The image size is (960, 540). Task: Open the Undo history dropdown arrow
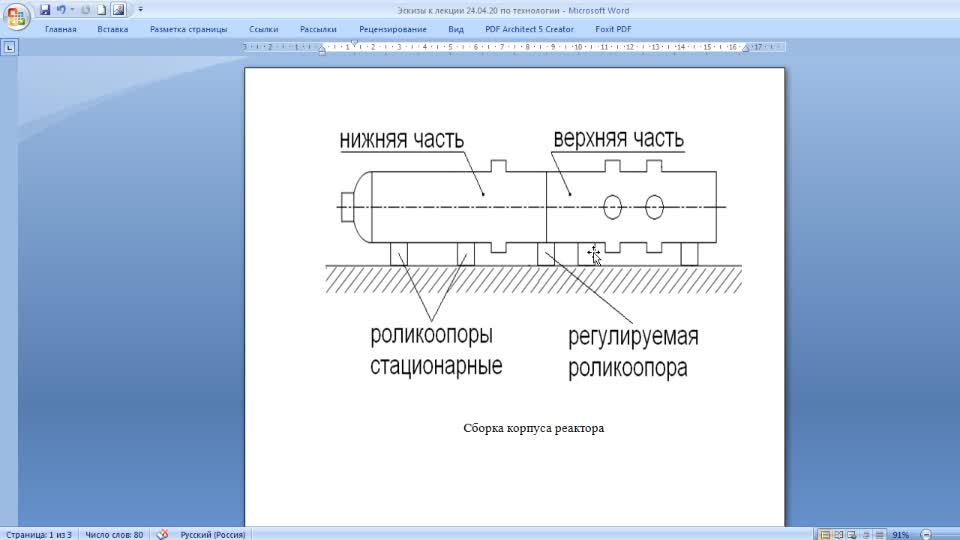click(x=72, y=10)
